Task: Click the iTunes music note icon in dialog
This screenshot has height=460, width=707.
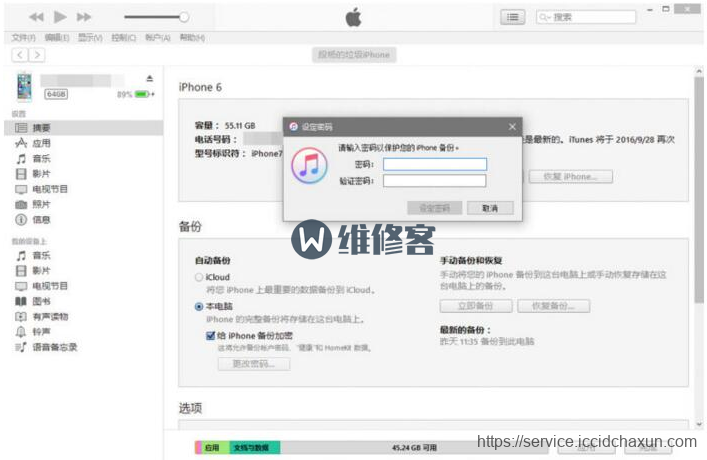Action: tap(309, 166)
